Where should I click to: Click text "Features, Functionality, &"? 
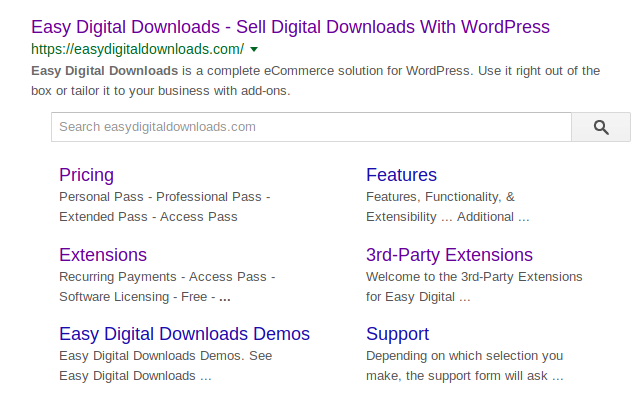tap(440, 197)
